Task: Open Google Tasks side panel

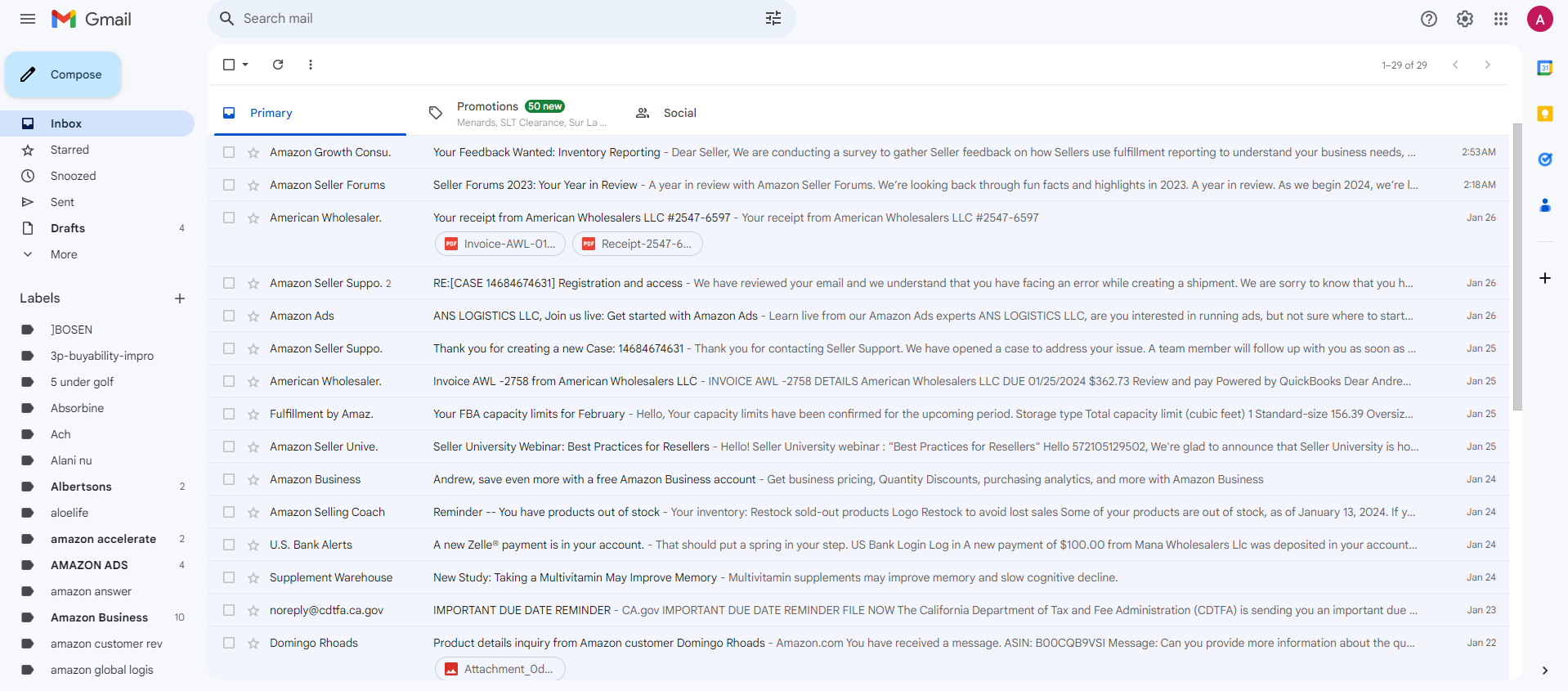Action: [x=1545, y=159]
